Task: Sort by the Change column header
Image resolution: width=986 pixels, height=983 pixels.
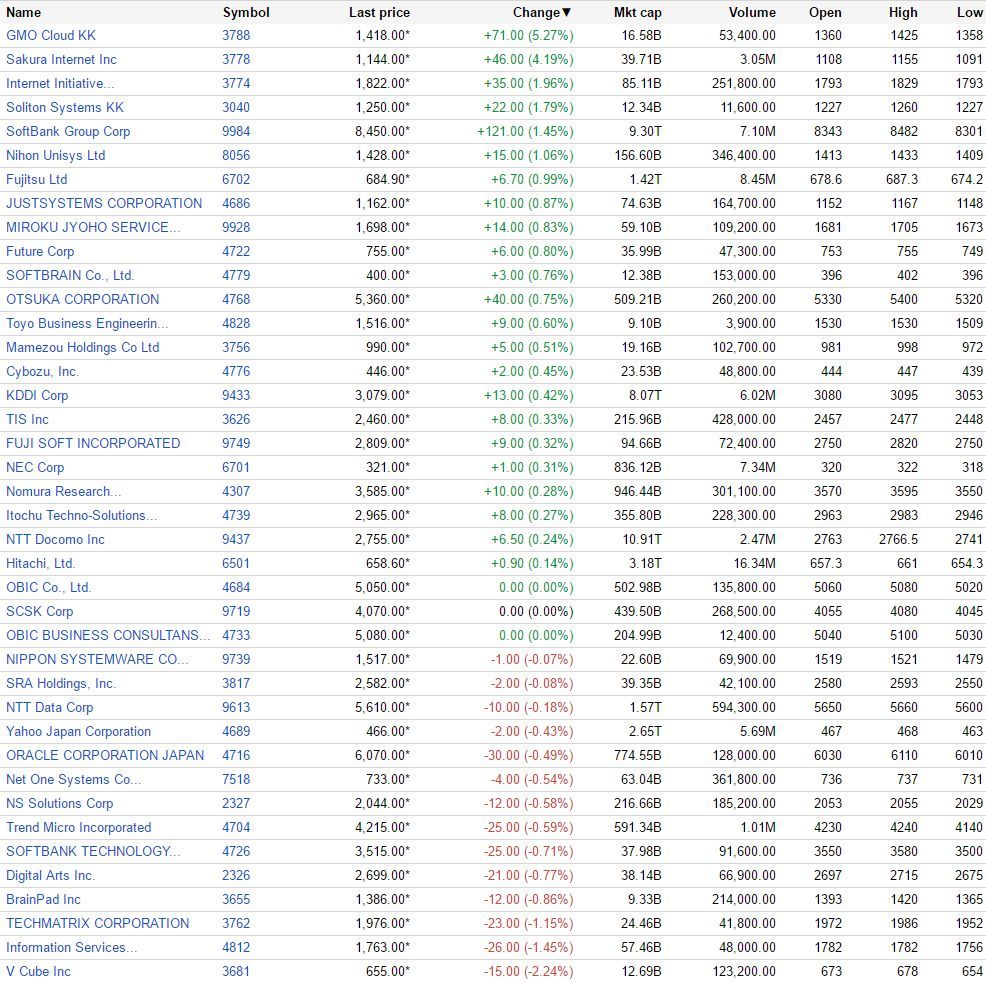Action: click(541, 13)
